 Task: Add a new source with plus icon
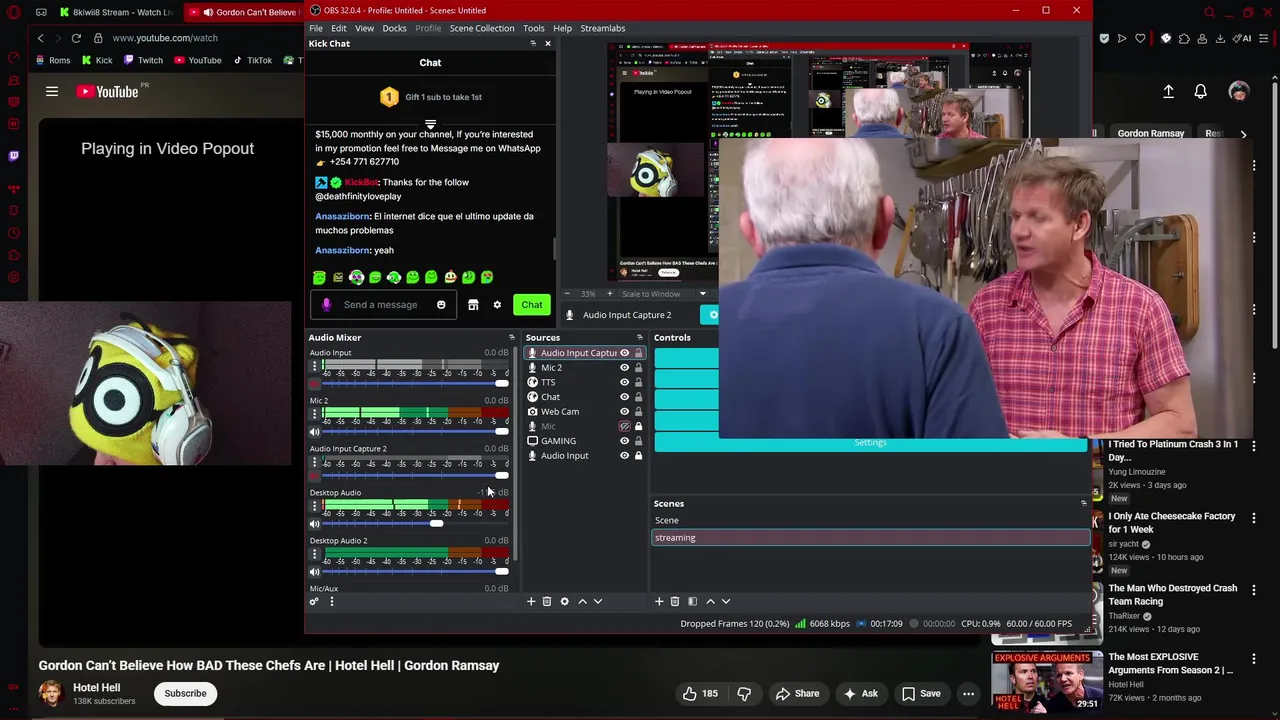coord(531,601)
